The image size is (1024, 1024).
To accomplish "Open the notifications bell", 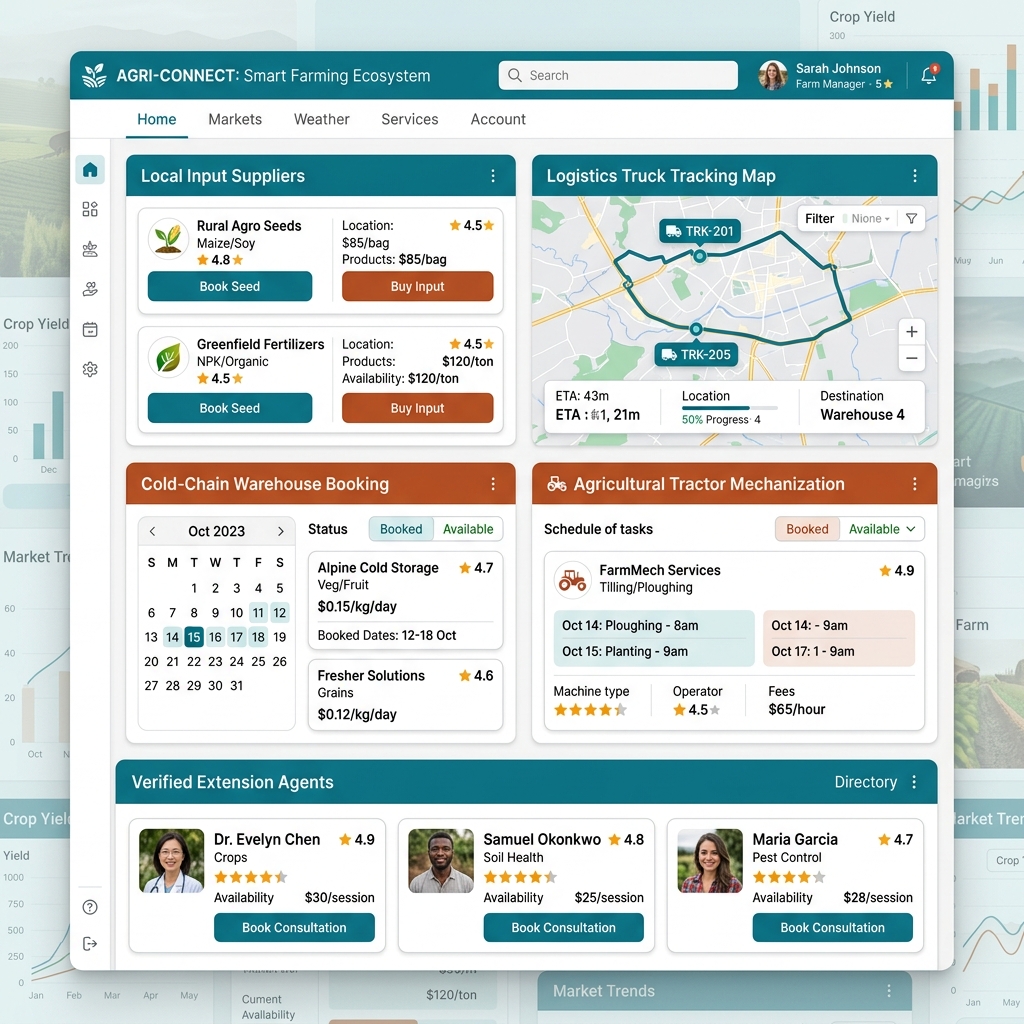I will click(929, 75).
